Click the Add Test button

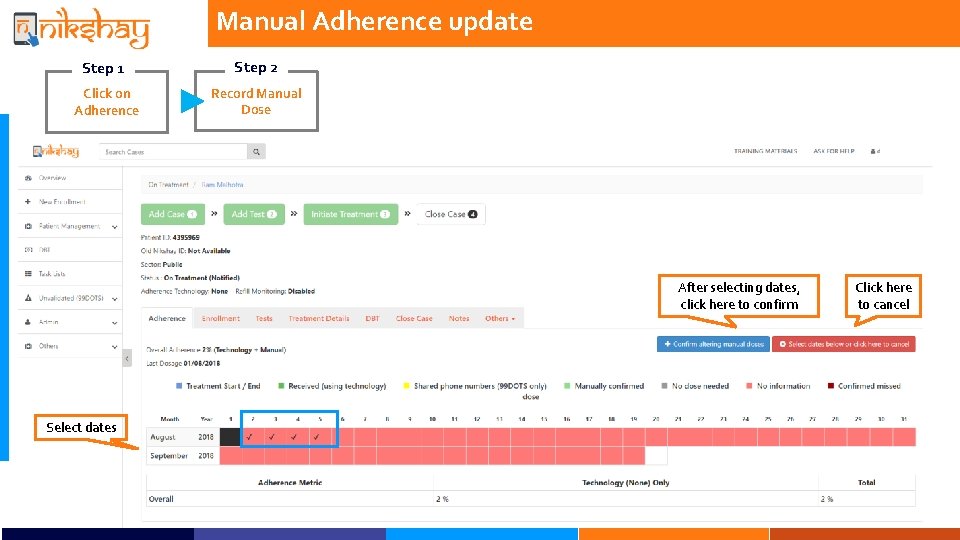pyautogui.click(x=253, y=214)
